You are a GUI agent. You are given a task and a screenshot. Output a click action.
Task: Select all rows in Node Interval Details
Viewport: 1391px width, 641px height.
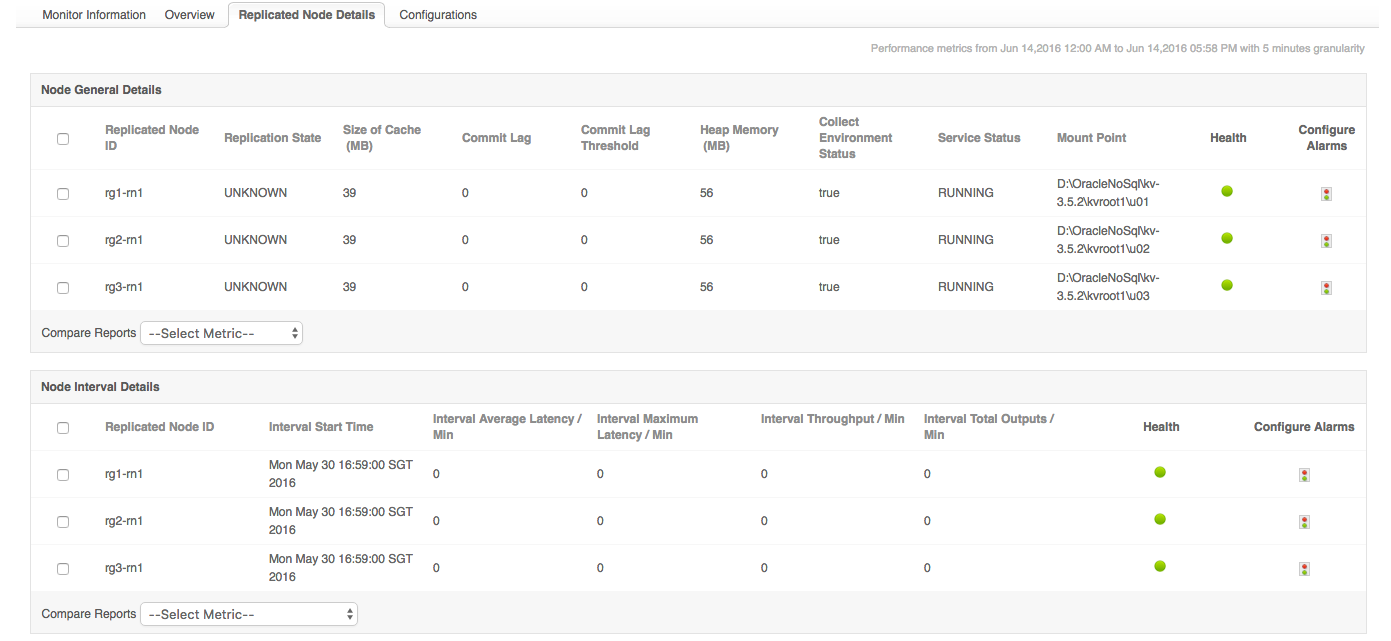coord(63,428)
